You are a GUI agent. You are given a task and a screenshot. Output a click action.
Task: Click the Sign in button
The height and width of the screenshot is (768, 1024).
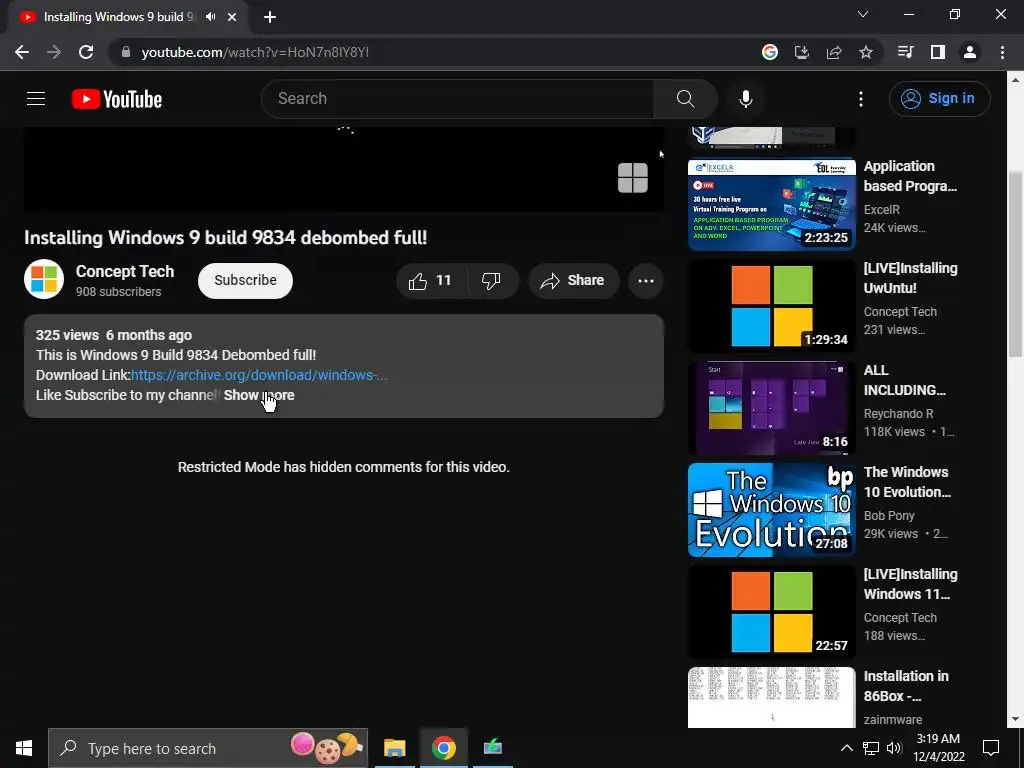939,99
